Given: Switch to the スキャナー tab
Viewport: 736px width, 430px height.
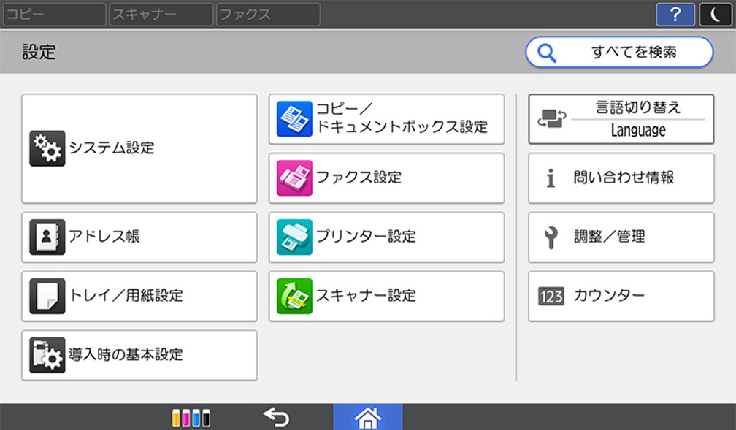Looking at the screenshot, I should [x=160, y=14].
